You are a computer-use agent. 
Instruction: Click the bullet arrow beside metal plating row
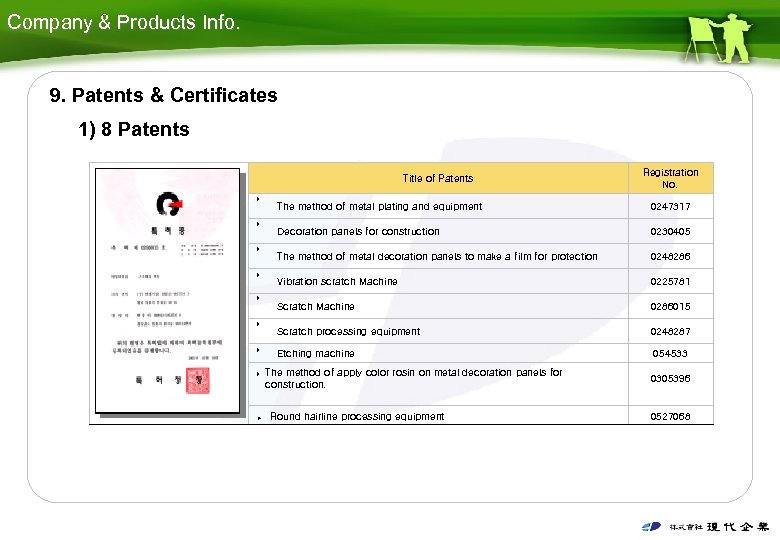[258, 199]
